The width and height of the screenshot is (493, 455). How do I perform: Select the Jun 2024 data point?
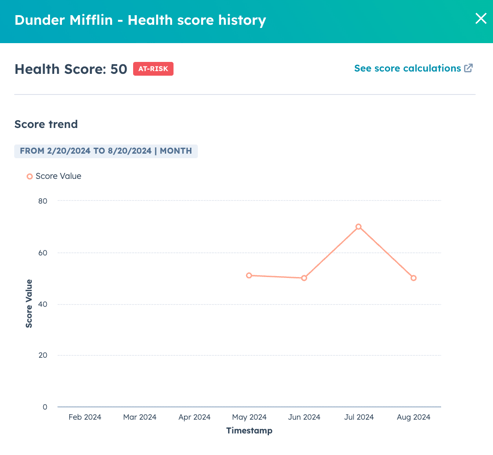[x=304, y=278]
